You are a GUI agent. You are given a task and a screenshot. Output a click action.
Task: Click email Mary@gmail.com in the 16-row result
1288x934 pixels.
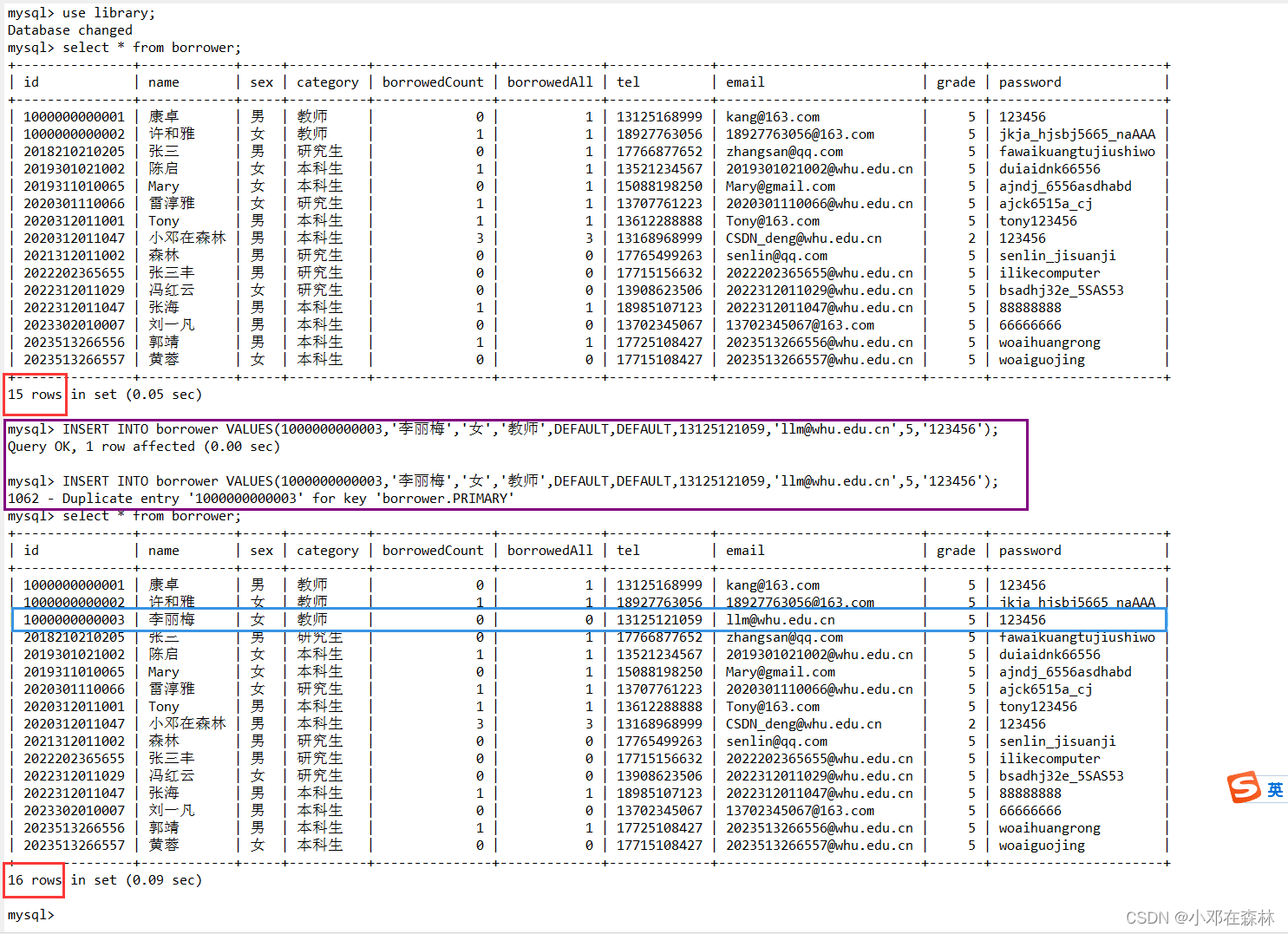pyautogui.click(x=781, y=672)
